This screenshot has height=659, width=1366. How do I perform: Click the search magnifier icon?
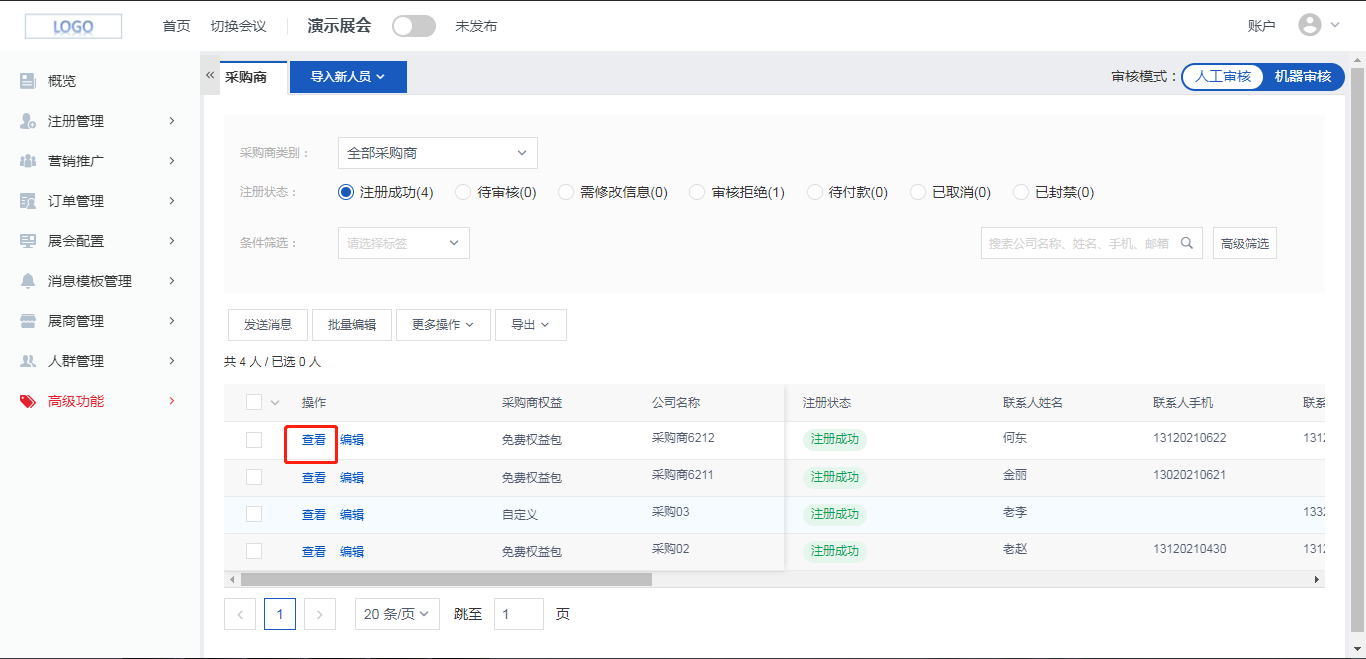(x=1187, y=243)
